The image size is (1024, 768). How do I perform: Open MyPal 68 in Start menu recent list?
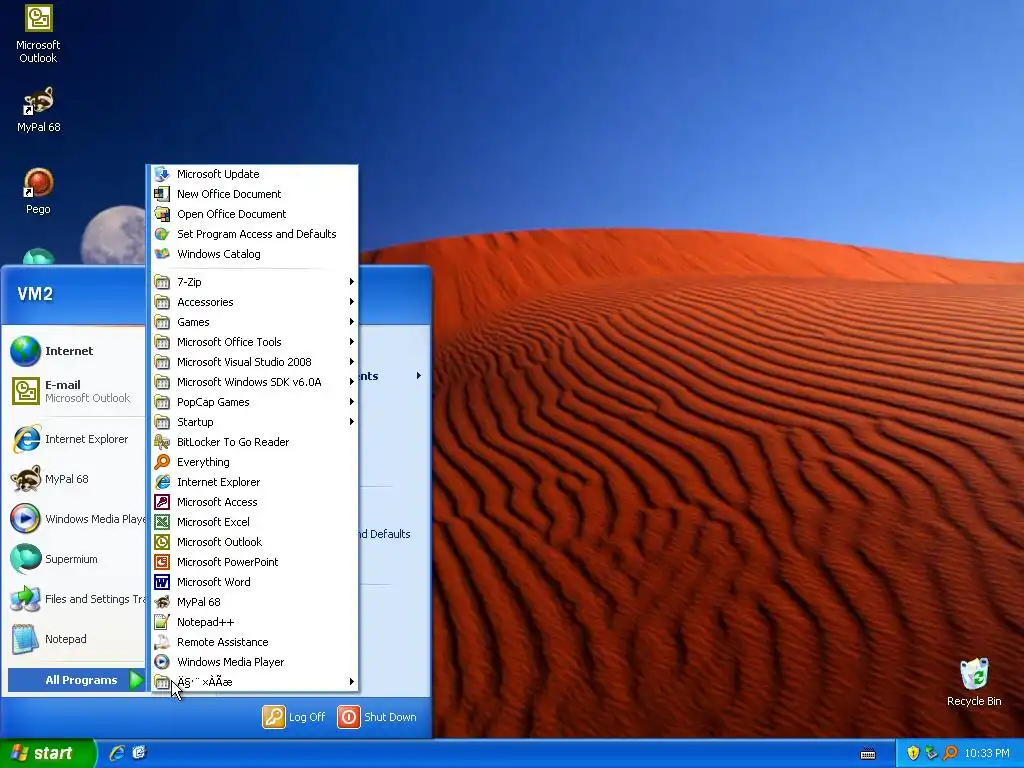(76, 479)
